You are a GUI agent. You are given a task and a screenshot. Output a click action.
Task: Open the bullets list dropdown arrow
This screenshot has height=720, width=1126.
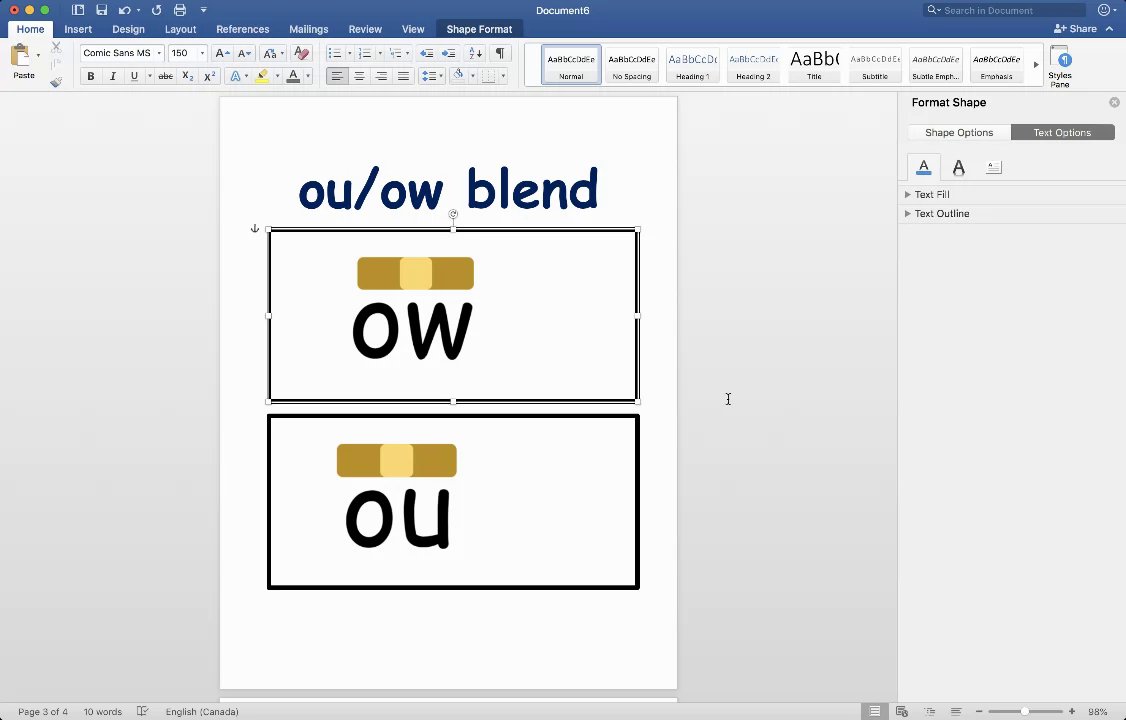[x=350, y=53]
